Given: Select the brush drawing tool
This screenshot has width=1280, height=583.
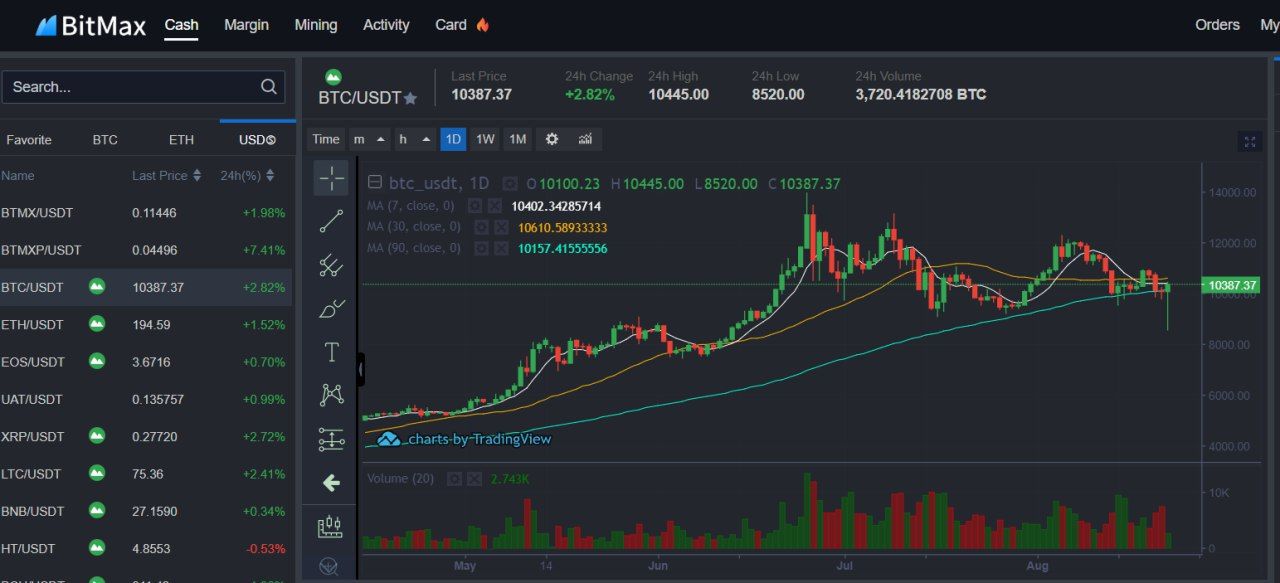Looking at the screenshot, I should point(331,308).
